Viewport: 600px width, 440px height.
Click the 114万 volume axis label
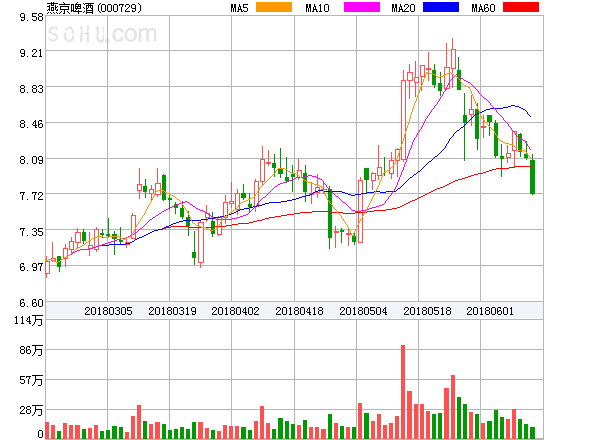[x=29, y=320]
